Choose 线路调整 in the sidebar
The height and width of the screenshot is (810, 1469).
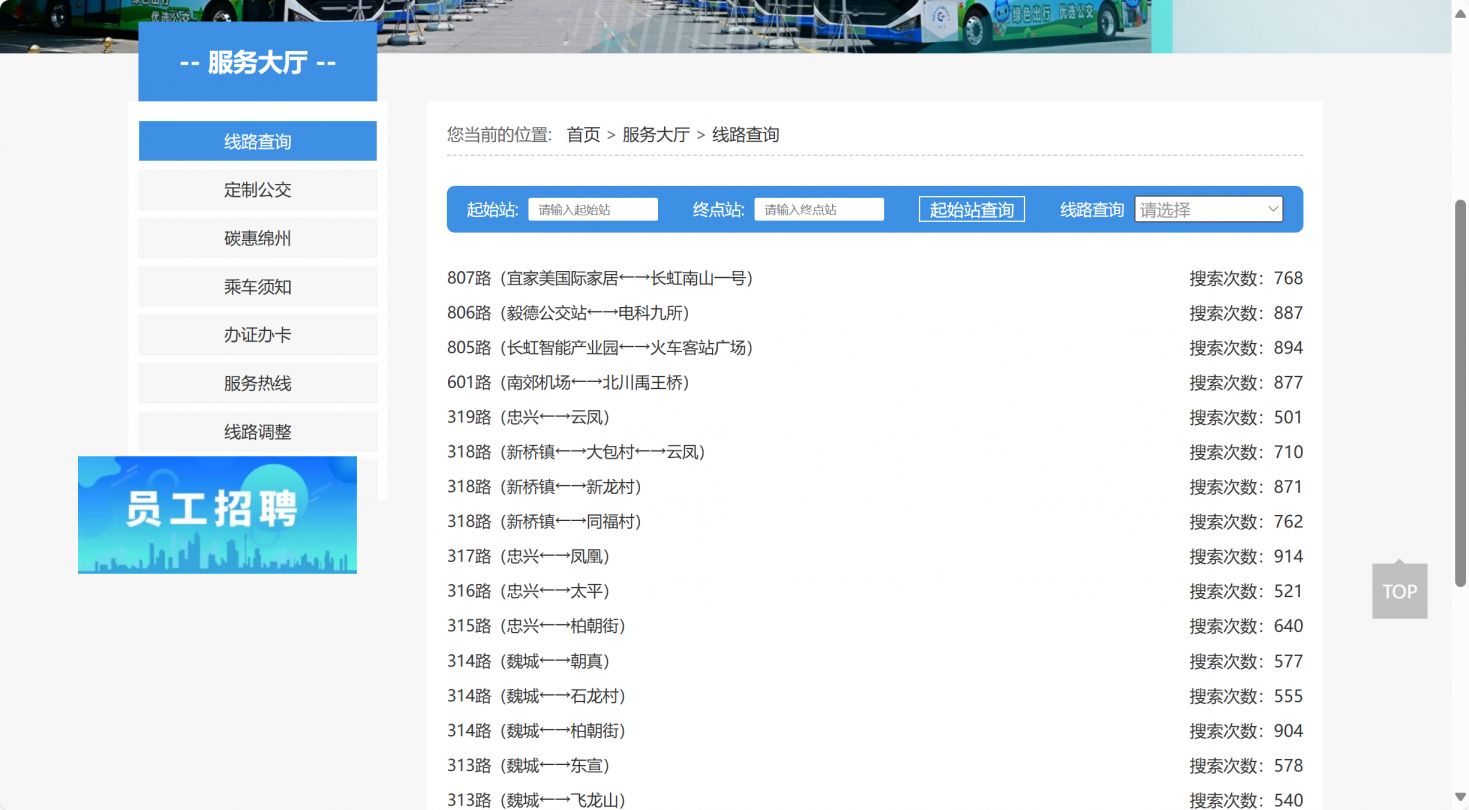[x=257, y=432]
